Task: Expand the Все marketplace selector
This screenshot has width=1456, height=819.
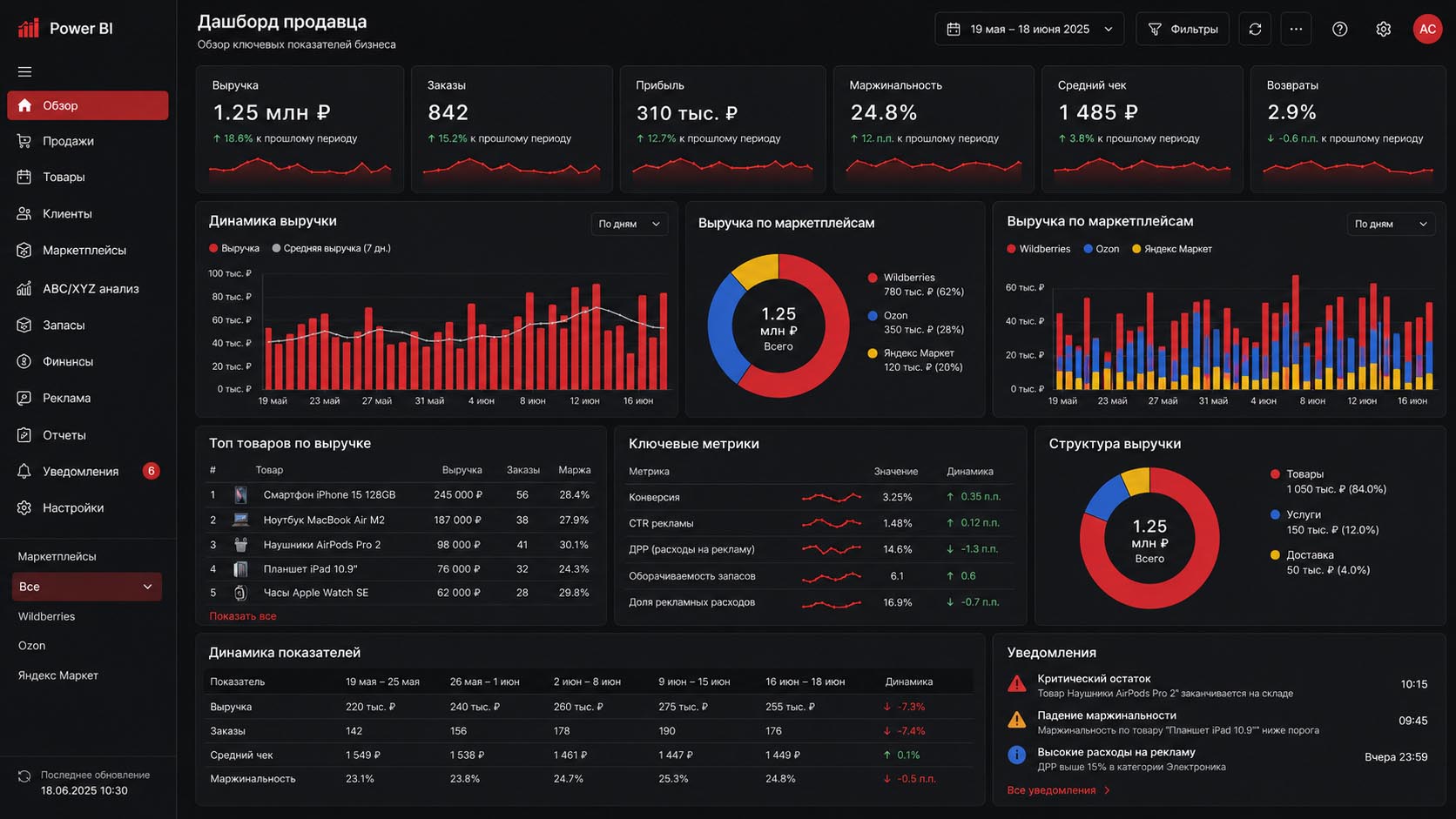Action: 86,587
